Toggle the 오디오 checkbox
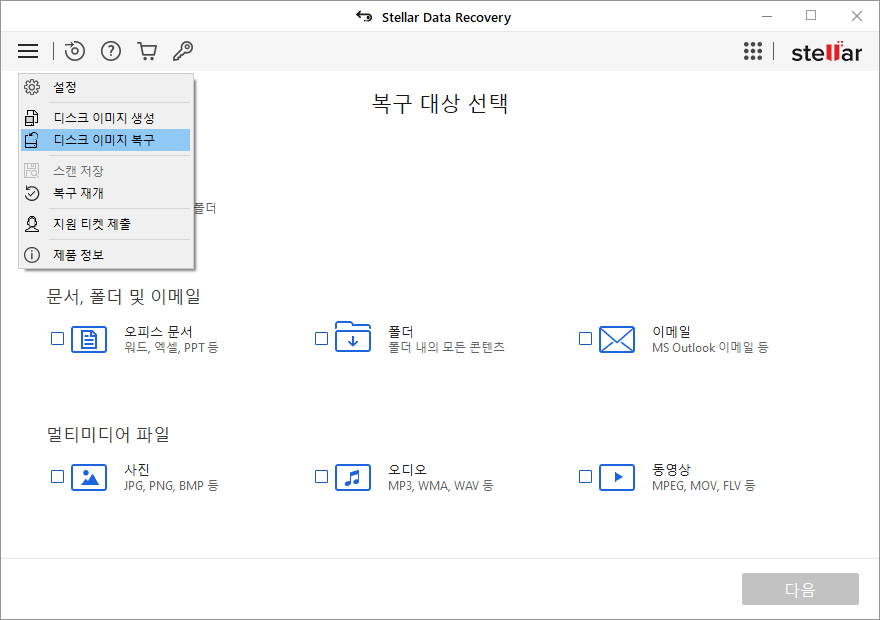 [x=321, y=476]
